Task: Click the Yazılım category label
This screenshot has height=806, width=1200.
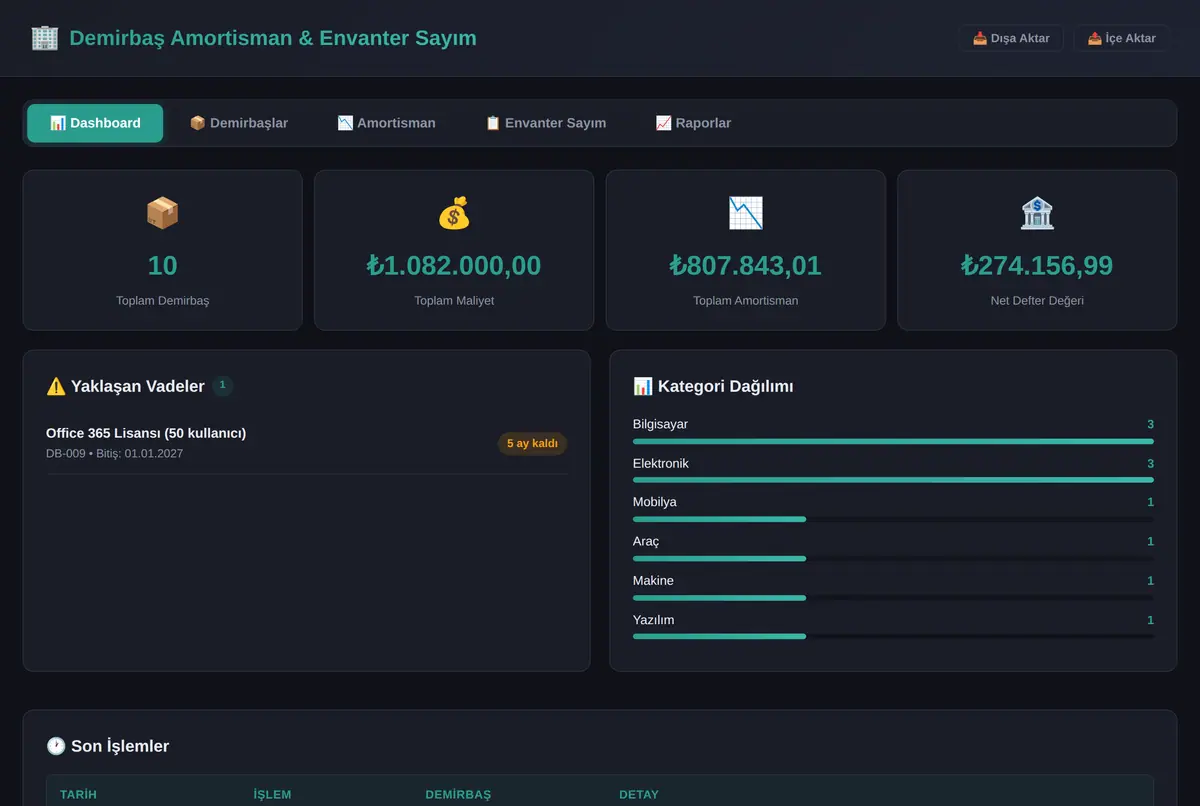Action: click(654, 620)
